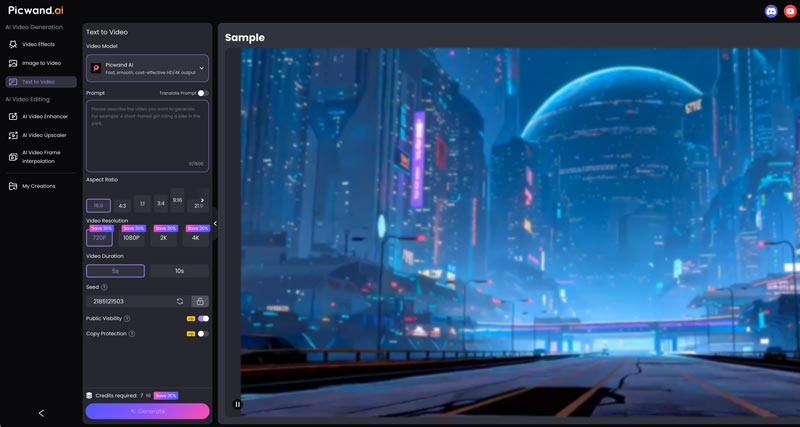Click the seed lock icon
This screenshot has width=800, height=427.
click(x=200, y=301)
